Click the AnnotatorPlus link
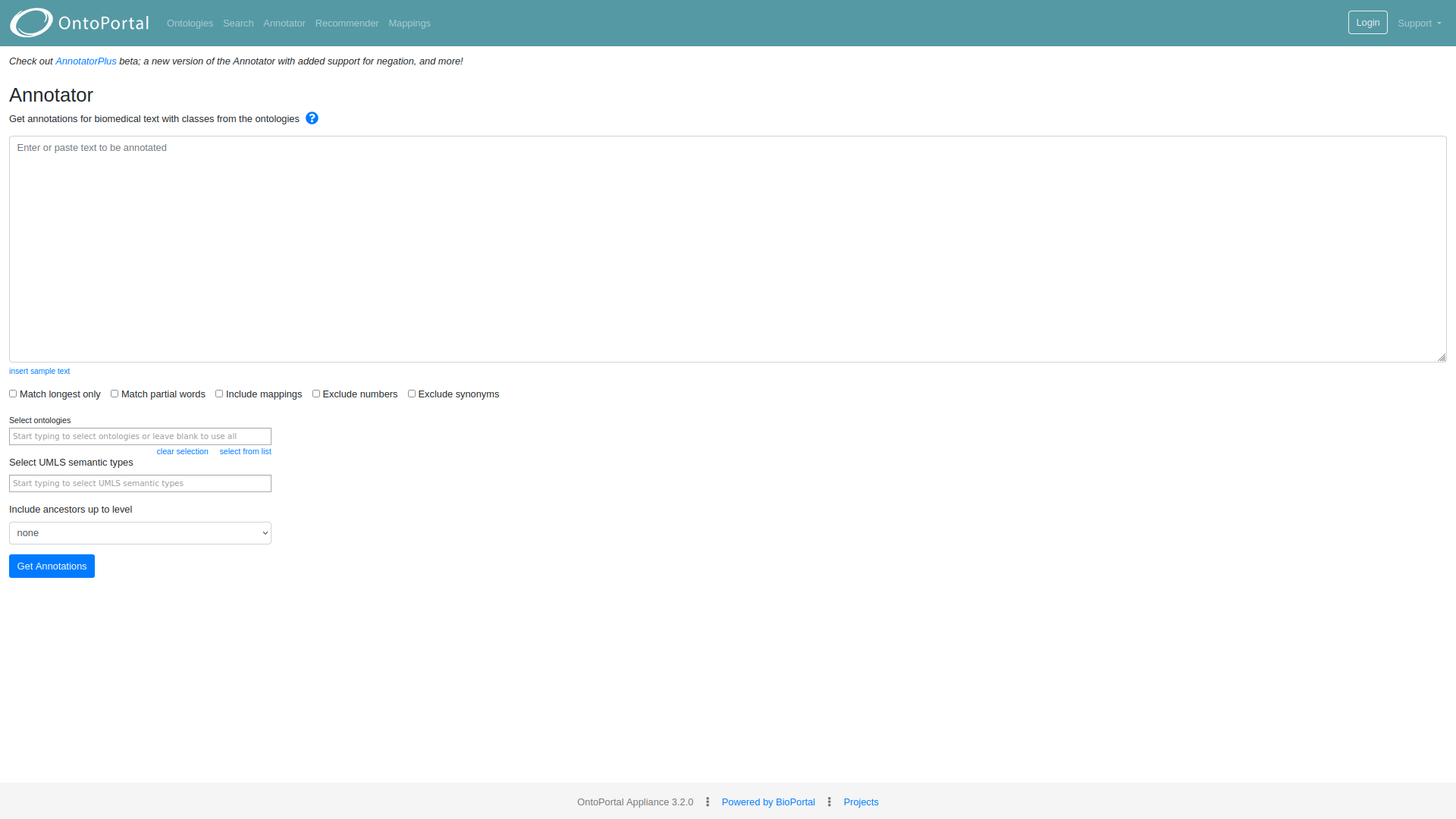The width and height of the screenshot is (1456, 819). click(86, 61)
